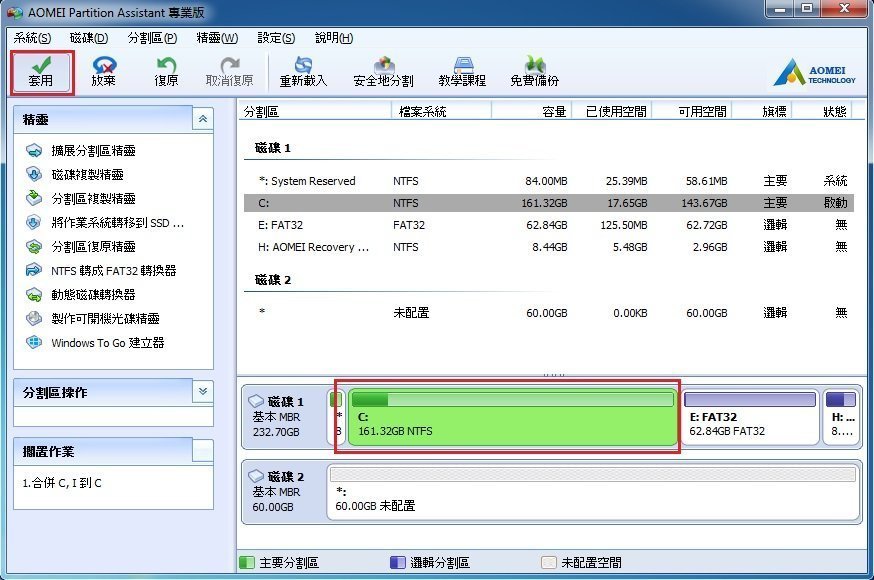Click 62.84GB capacity cell for E:
The height and width of the screenshot is (580, 874).
[x=546, y=225]
